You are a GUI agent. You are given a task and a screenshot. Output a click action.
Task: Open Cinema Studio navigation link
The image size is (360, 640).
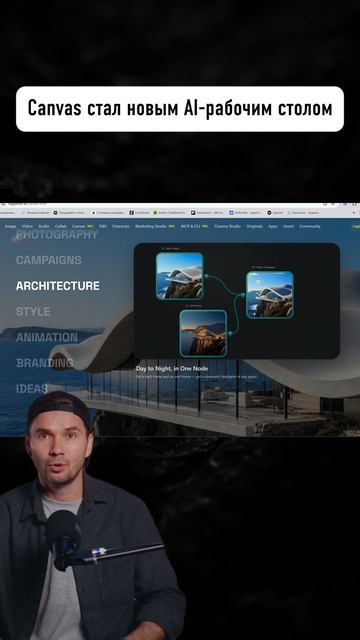pyautogui.click(x=227, y=226)
